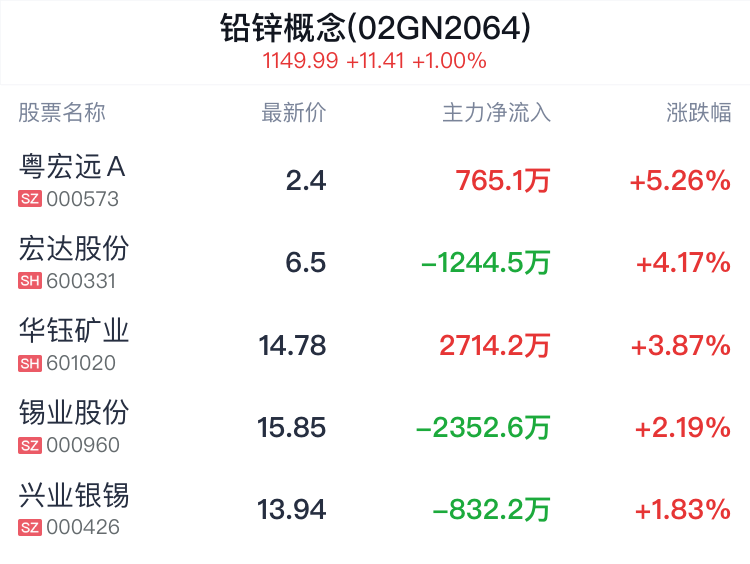Click the 2714.2万 net inflow value

point(495,345)
